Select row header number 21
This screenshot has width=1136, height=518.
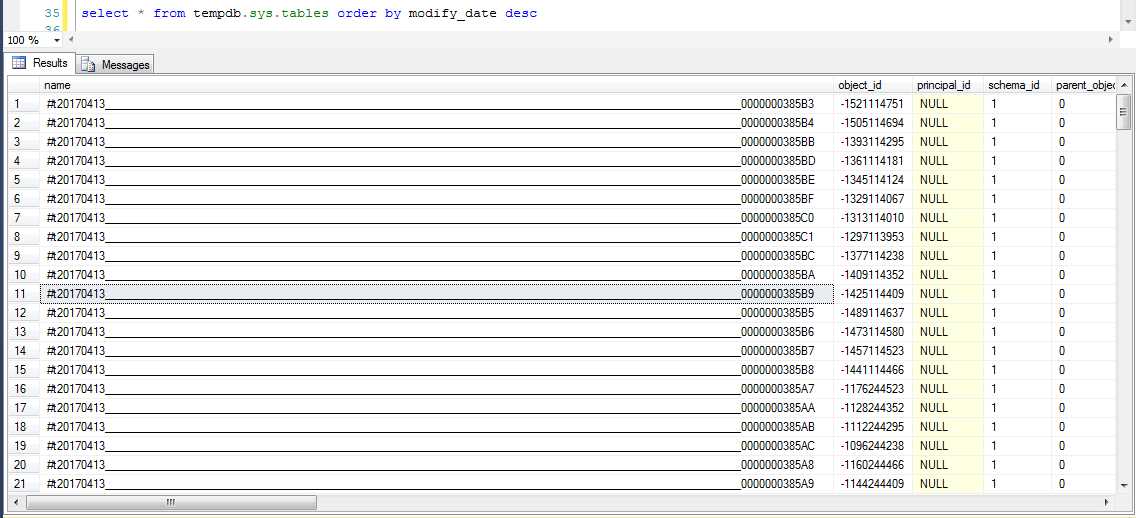coord(23,483)
